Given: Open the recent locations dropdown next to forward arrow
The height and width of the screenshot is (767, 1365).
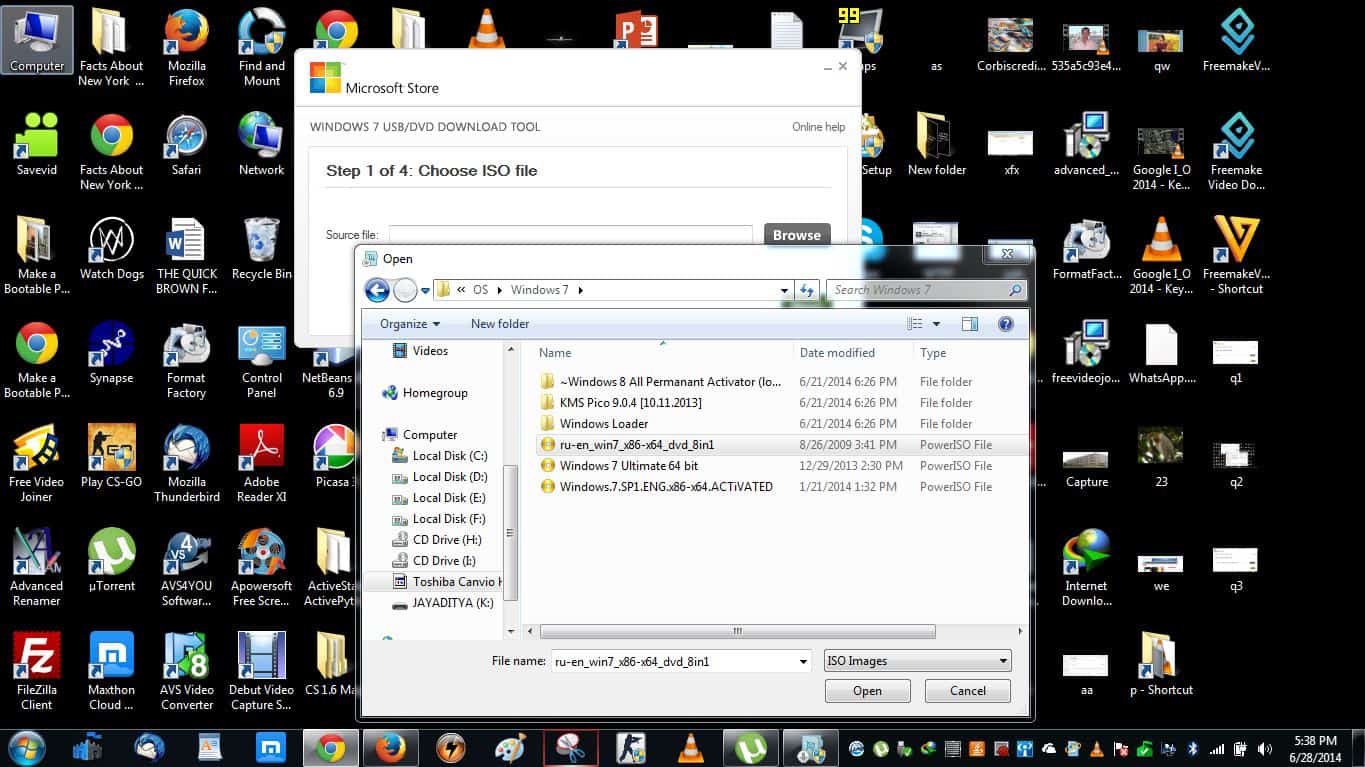Looking at the screenshot, I should pyautogui.click(x=425, y=291).
